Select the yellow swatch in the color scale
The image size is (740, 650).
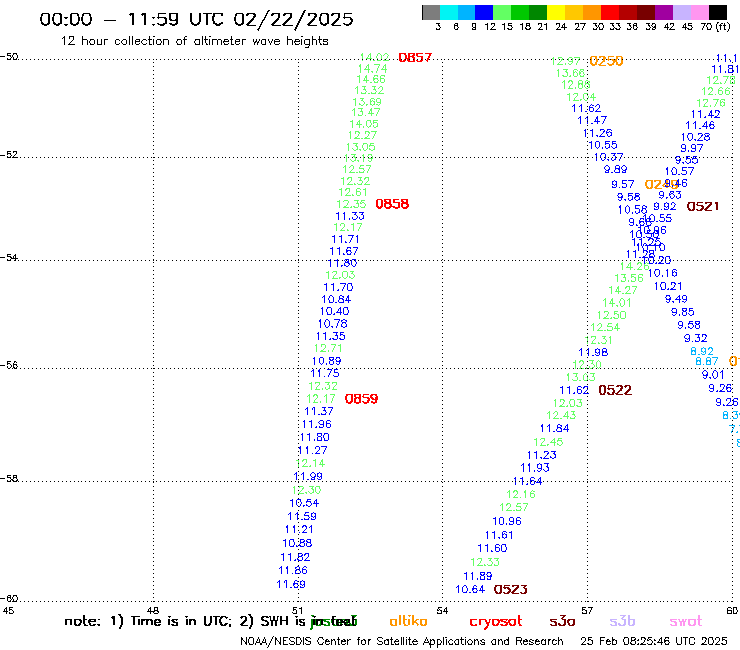(556, 12)
